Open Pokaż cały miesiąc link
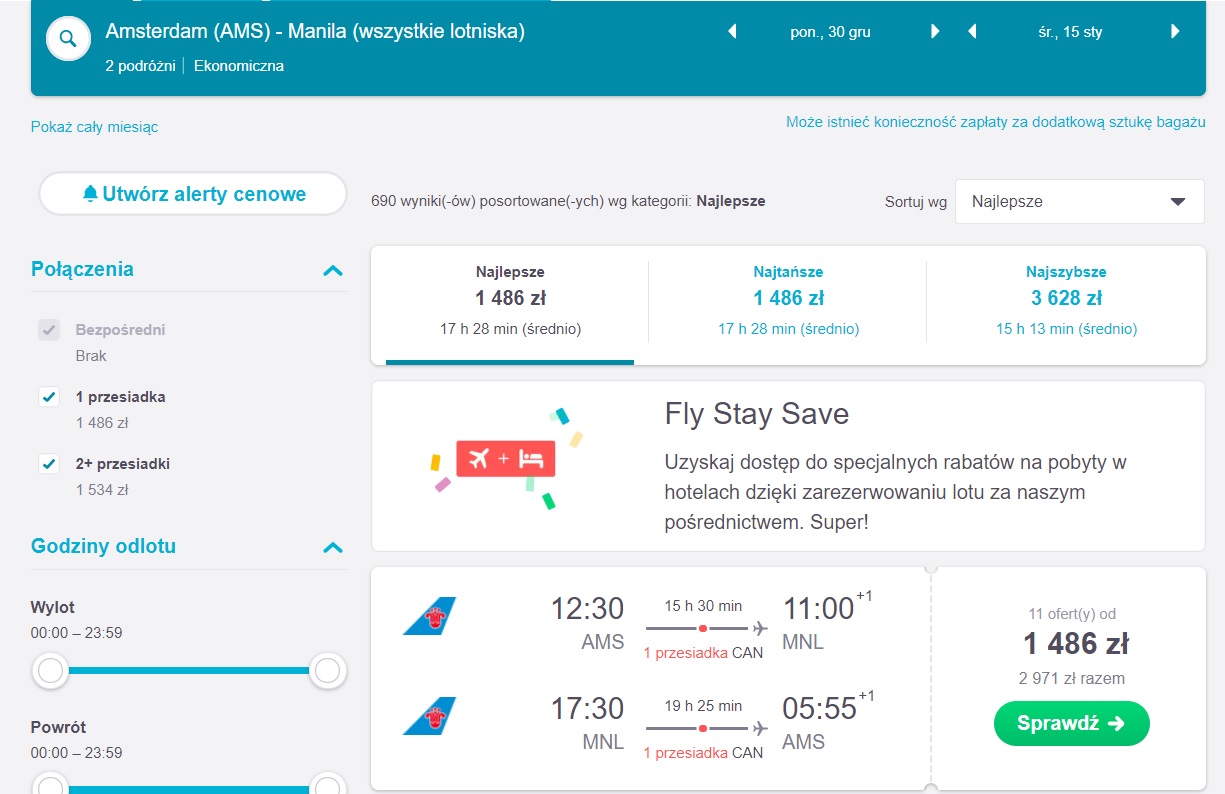Screen dimensions: 1225x794 coord(94,127)
